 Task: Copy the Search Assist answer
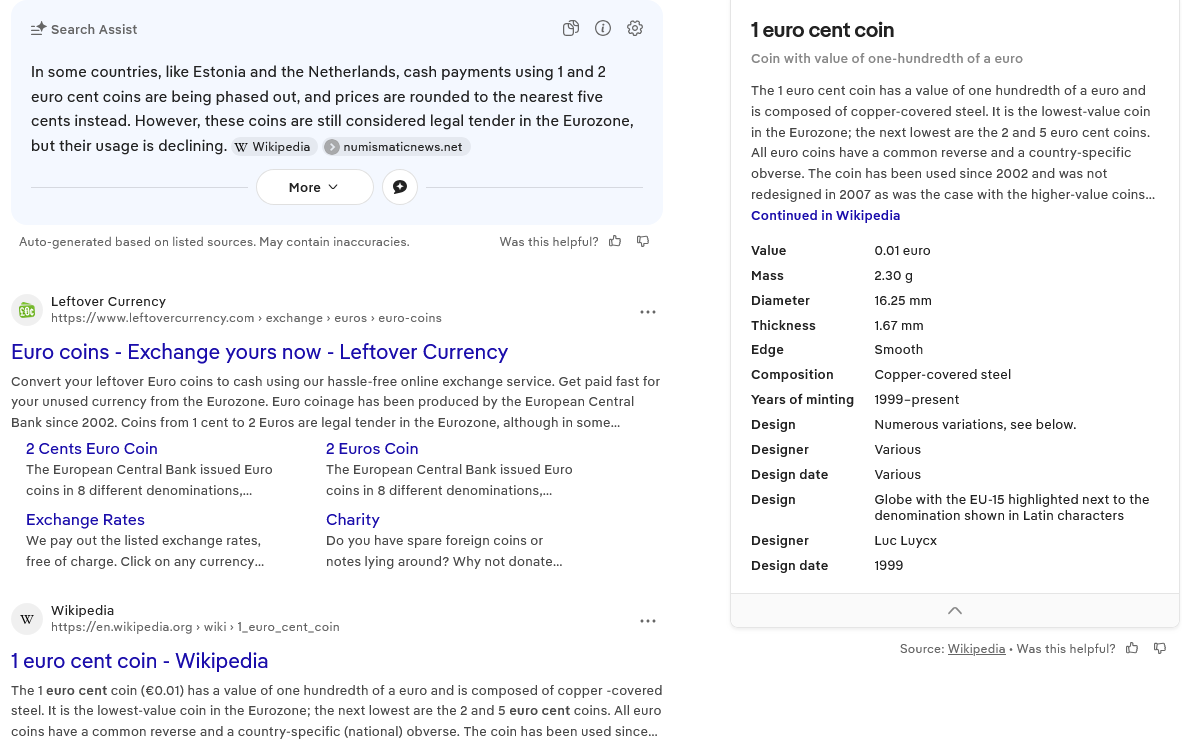click(x=571, y=29)
